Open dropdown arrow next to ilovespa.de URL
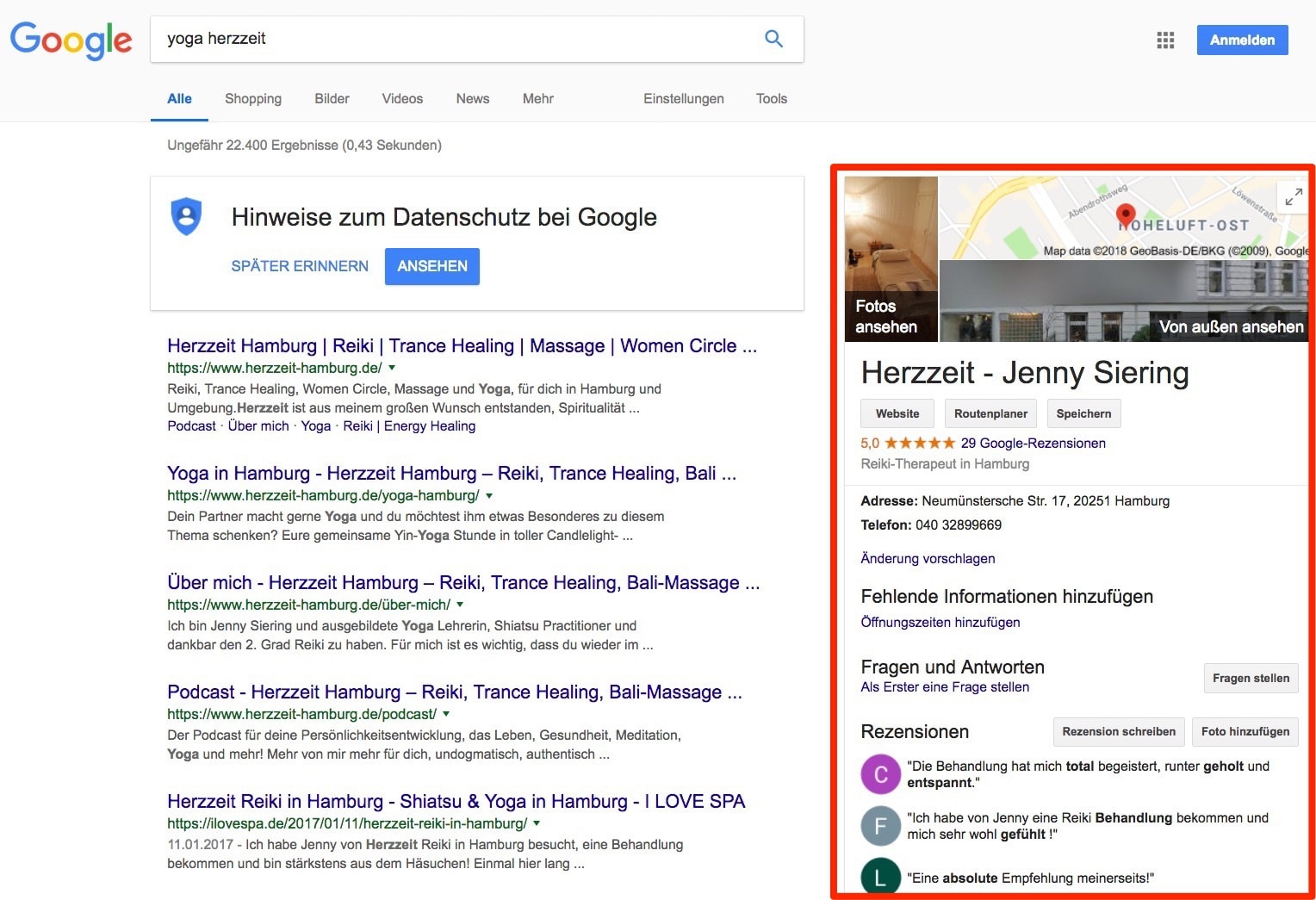 point(537,823)
